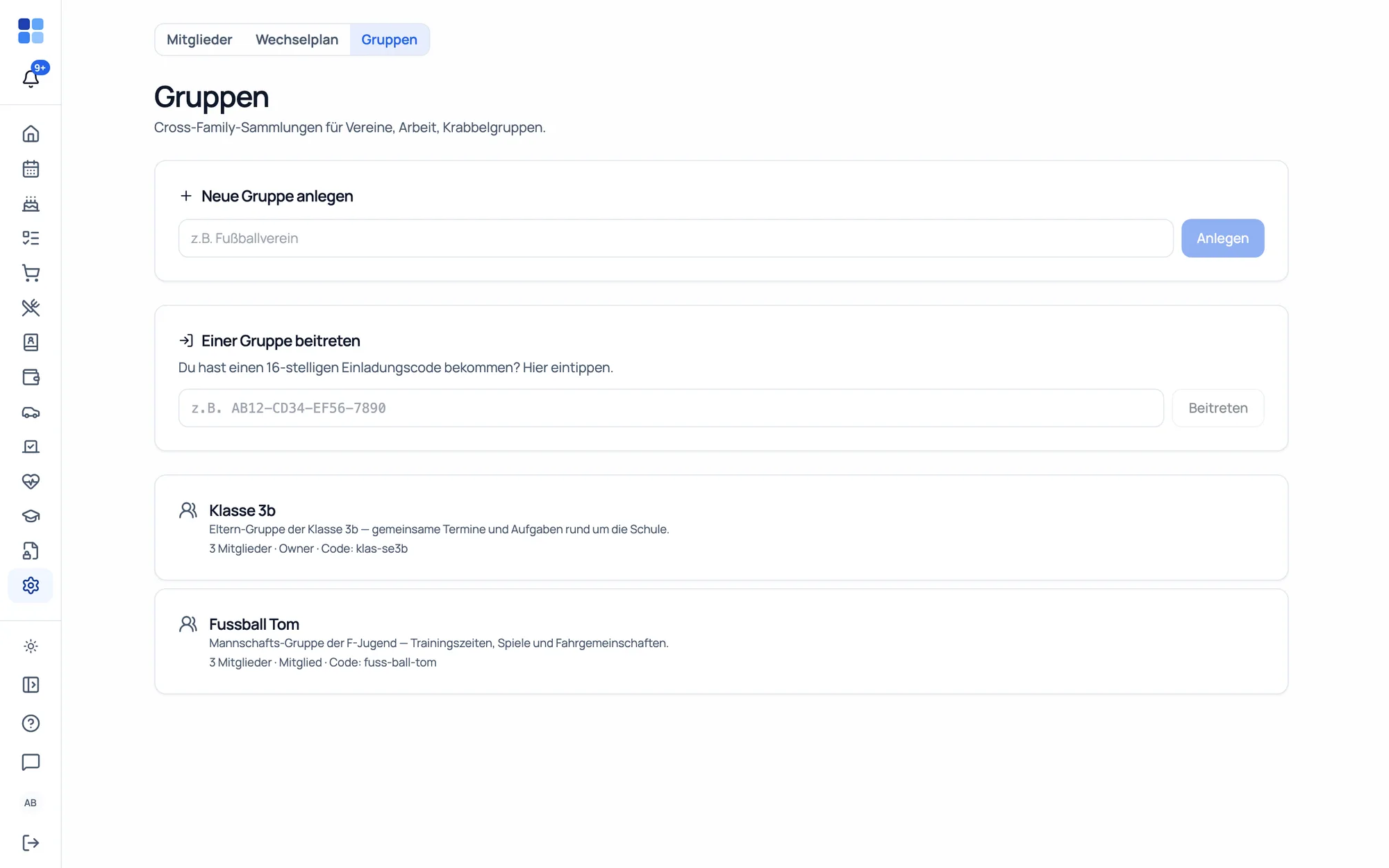Open the locked document icon

click(x=31, y=551)
